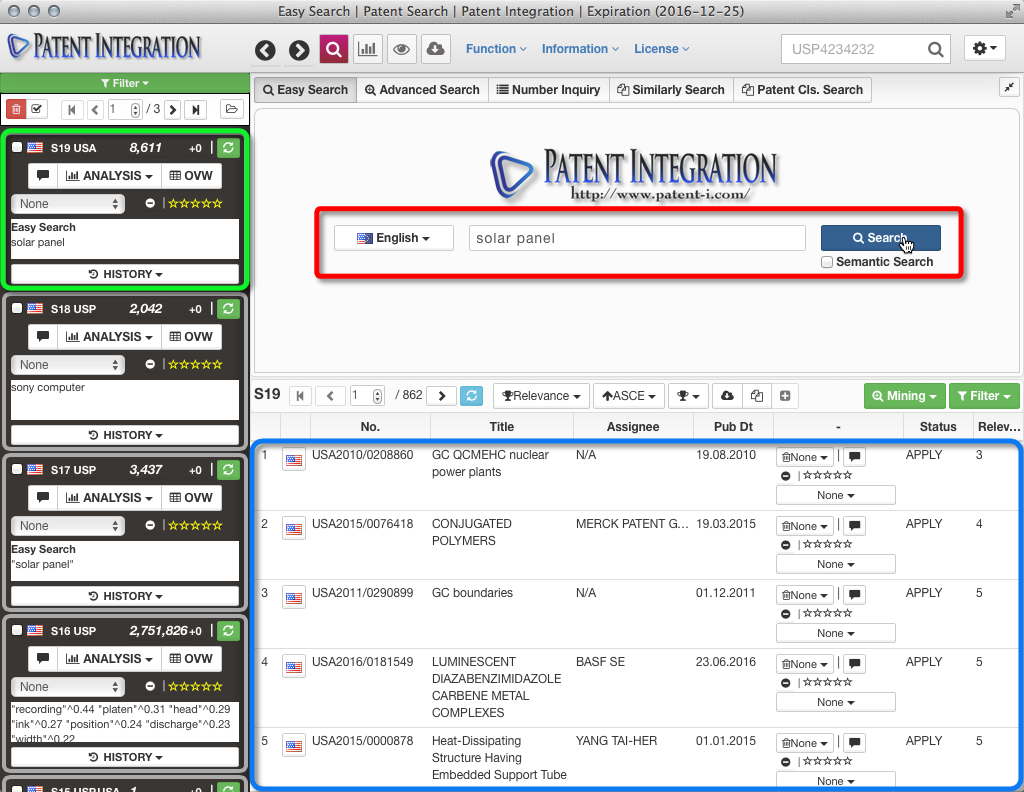Open ANALYSIS dropdown for S19 USA

(x=109, y=176)
